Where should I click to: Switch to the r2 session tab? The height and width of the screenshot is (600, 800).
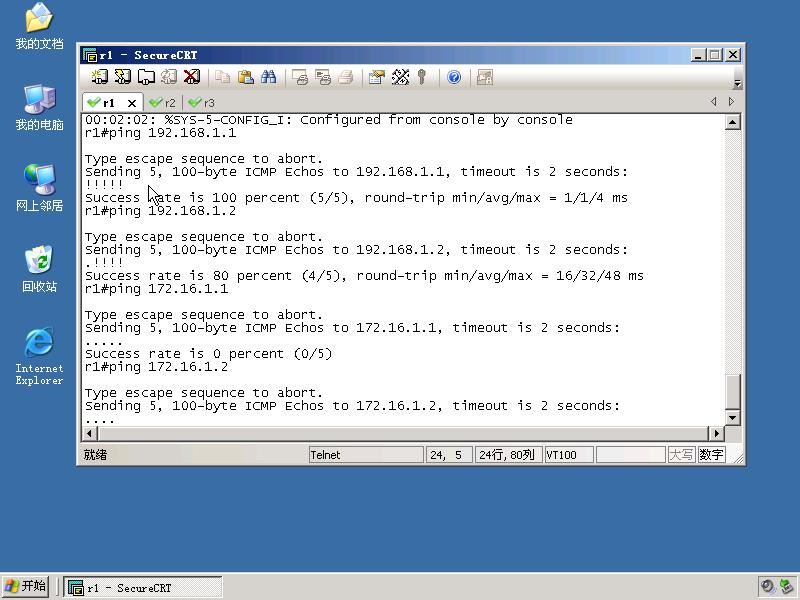162,103
